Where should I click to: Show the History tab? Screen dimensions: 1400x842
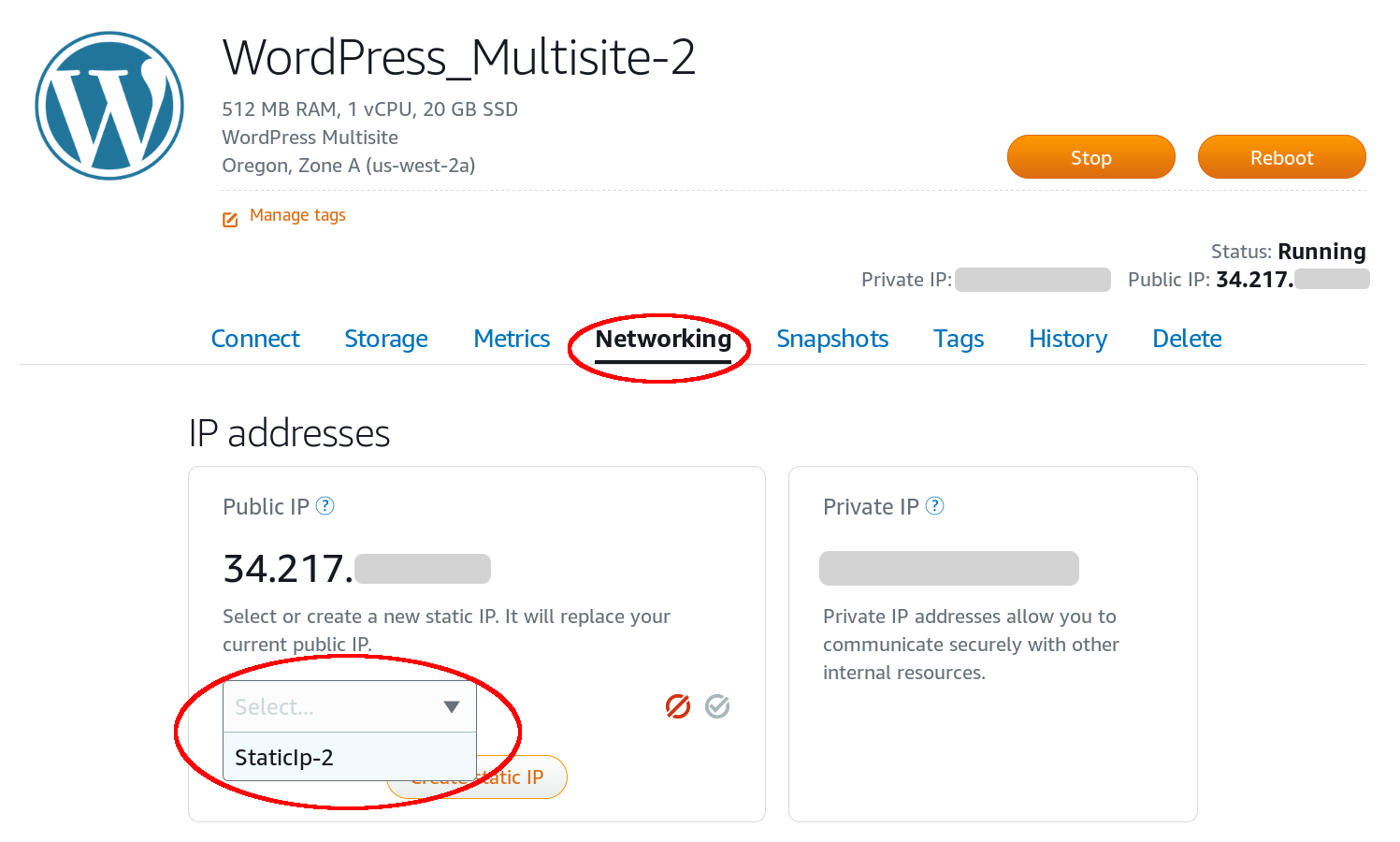pos(1068,339)
